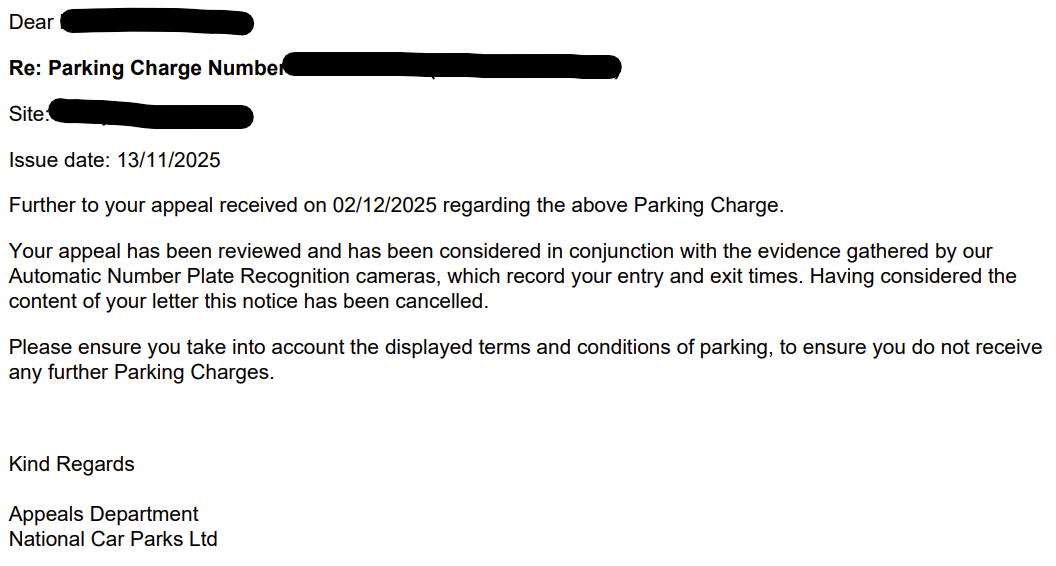Click the 'Site:' label
Viewport: 1056px width, 566px height.
tap(28, 114)
